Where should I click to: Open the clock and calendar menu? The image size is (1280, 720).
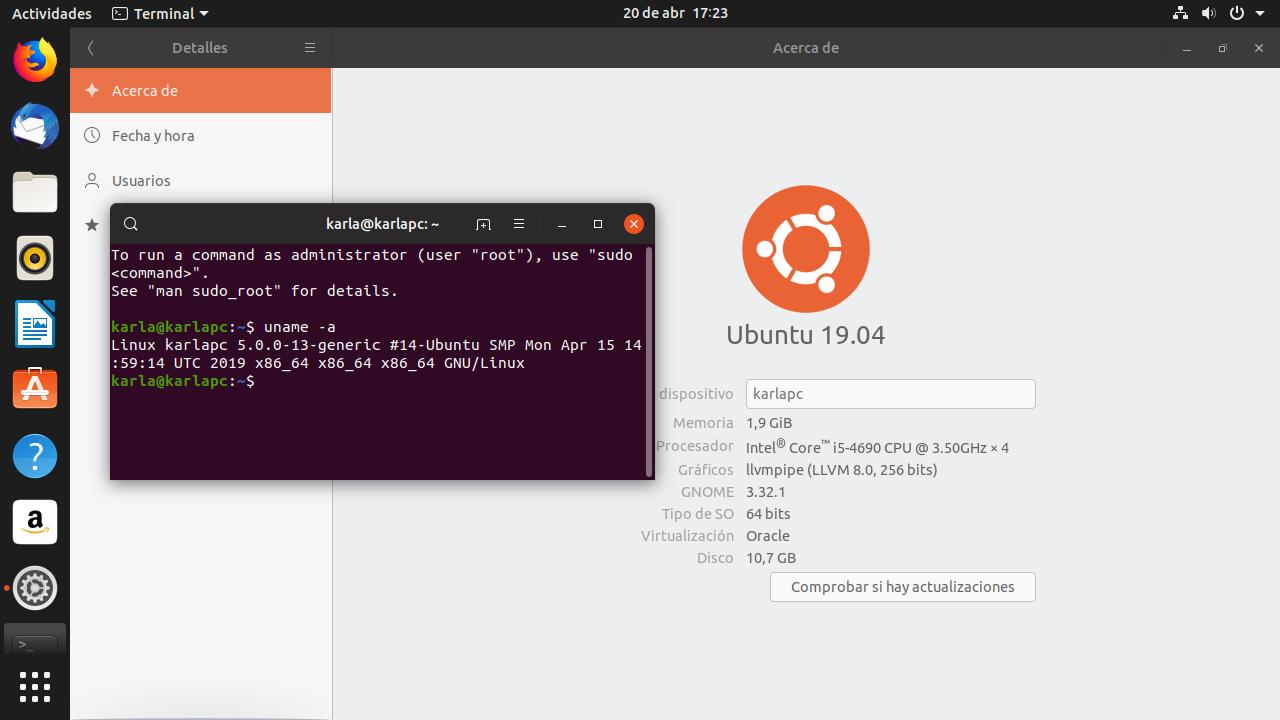[x=675, y=13]
